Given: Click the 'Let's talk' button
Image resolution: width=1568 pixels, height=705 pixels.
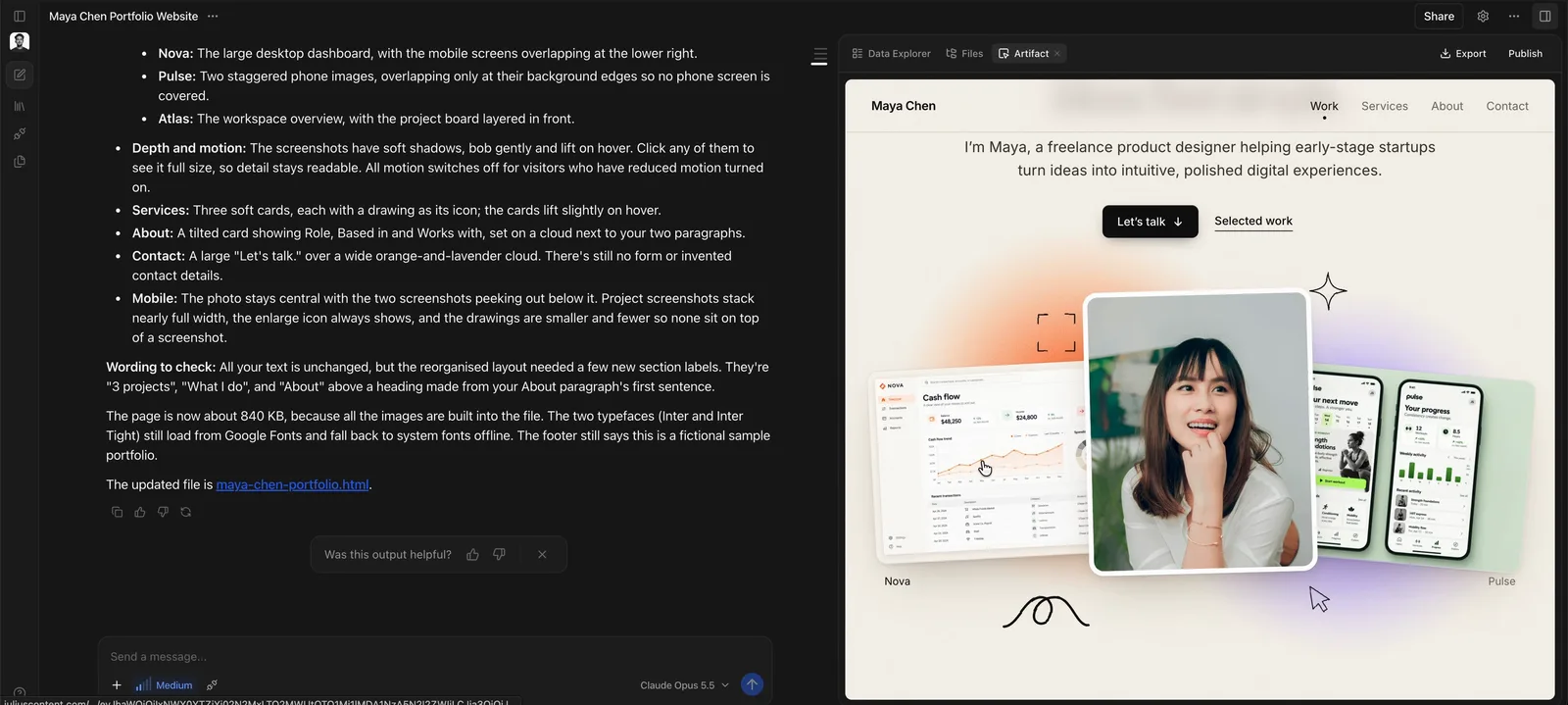Looking at the screenshot, I should (x=1150, y=222).
